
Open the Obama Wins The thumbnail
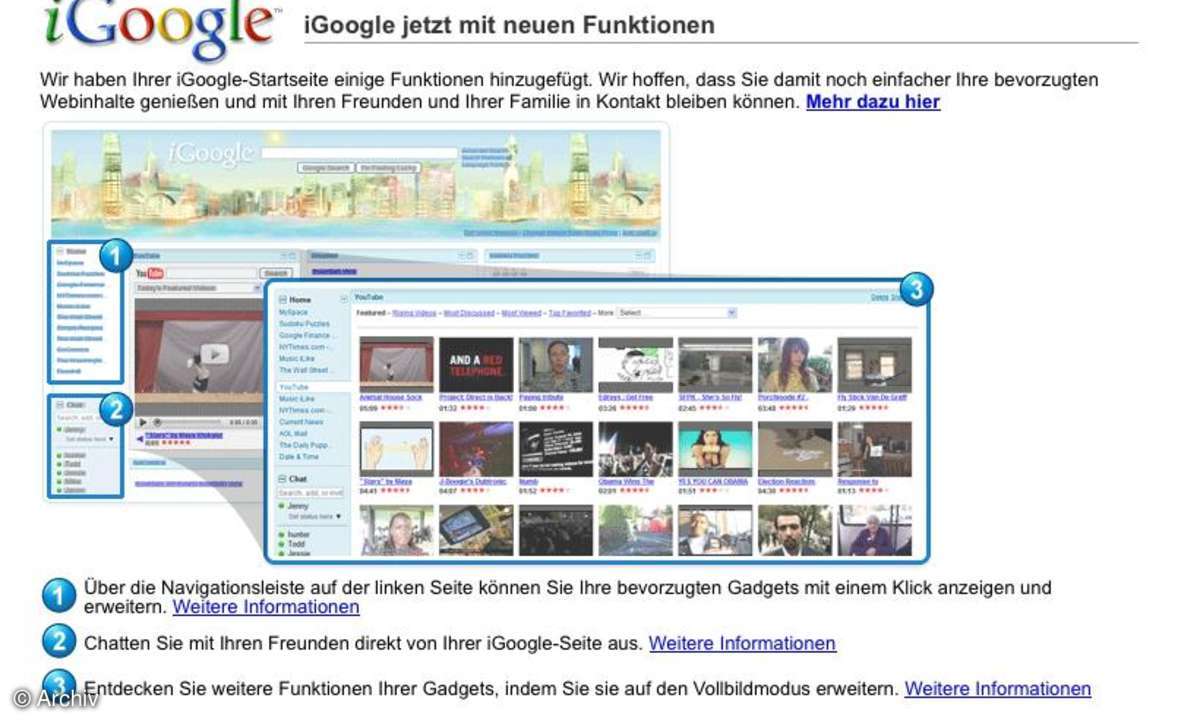pos(635,449)
